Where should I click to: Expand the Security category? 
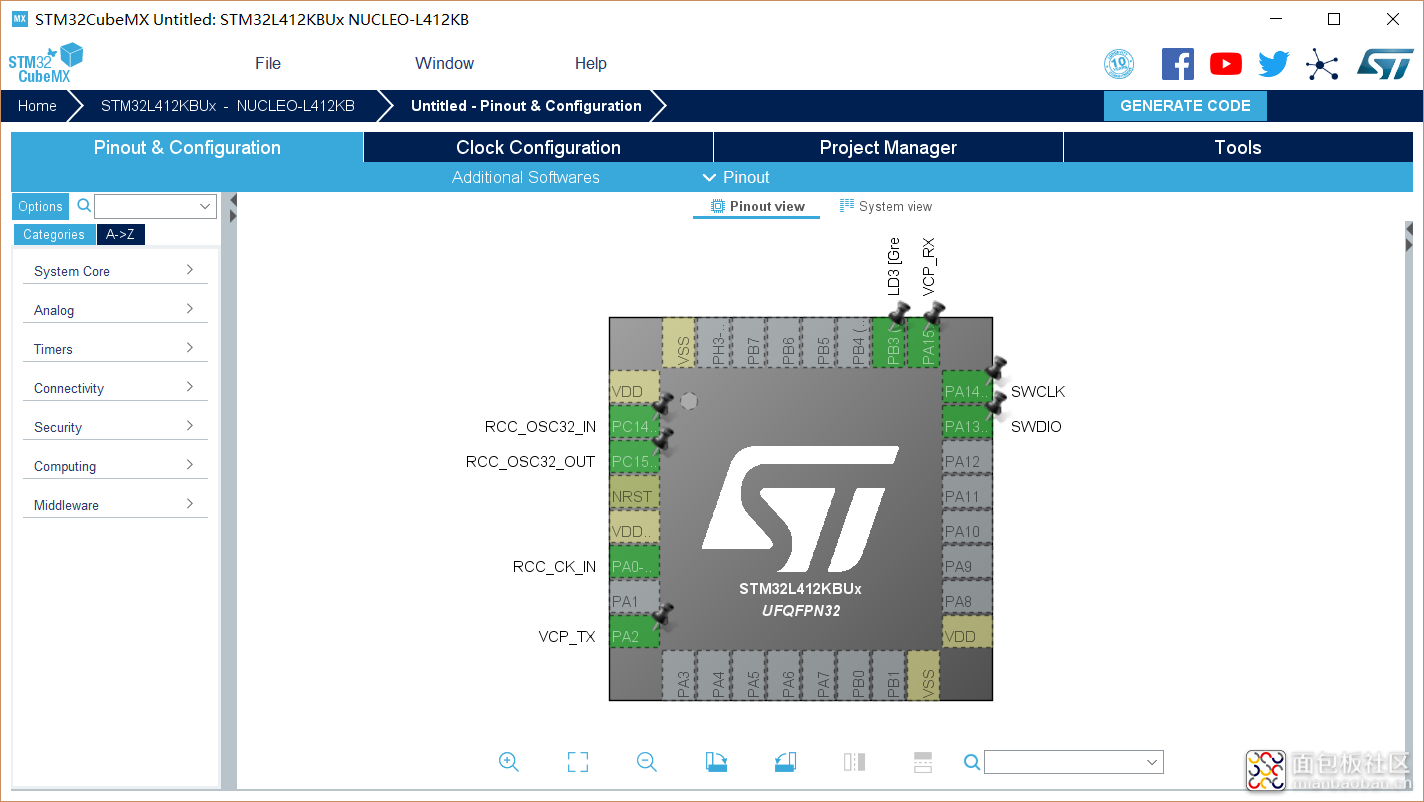point(115,427)
